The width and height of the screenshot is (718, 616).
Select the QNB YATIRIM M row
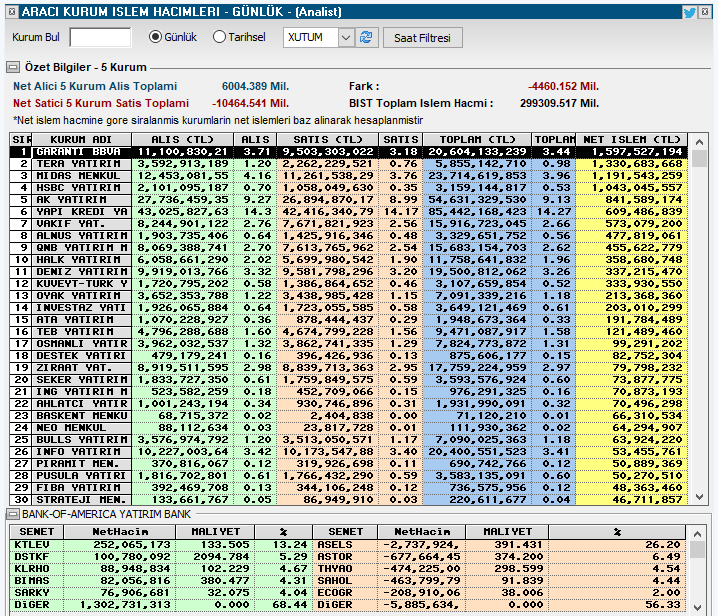coord(348,248)
